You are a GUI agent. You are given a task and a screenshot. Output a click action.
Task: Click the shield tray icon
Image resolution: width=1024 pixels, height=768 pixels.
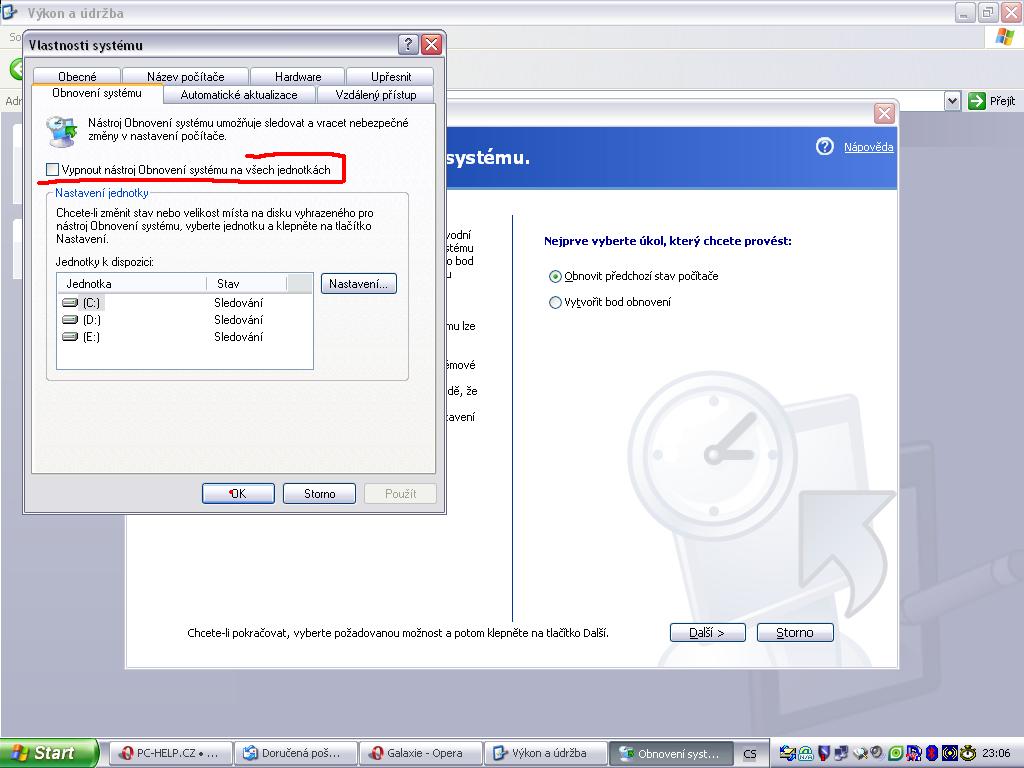[824, 753]
